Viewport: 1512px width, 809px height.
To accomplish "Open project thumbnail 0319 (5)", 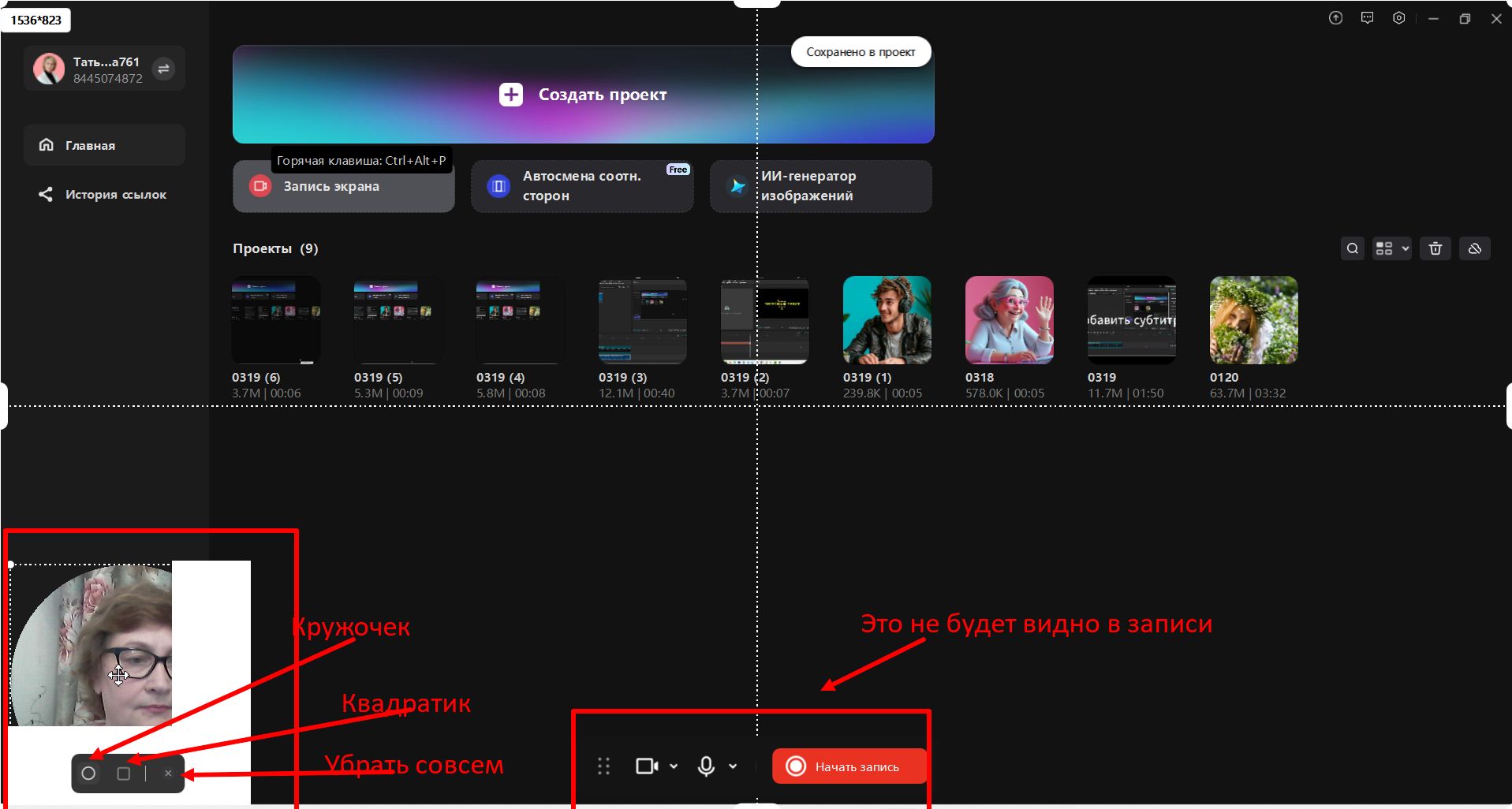I will (x=398, y=320).
